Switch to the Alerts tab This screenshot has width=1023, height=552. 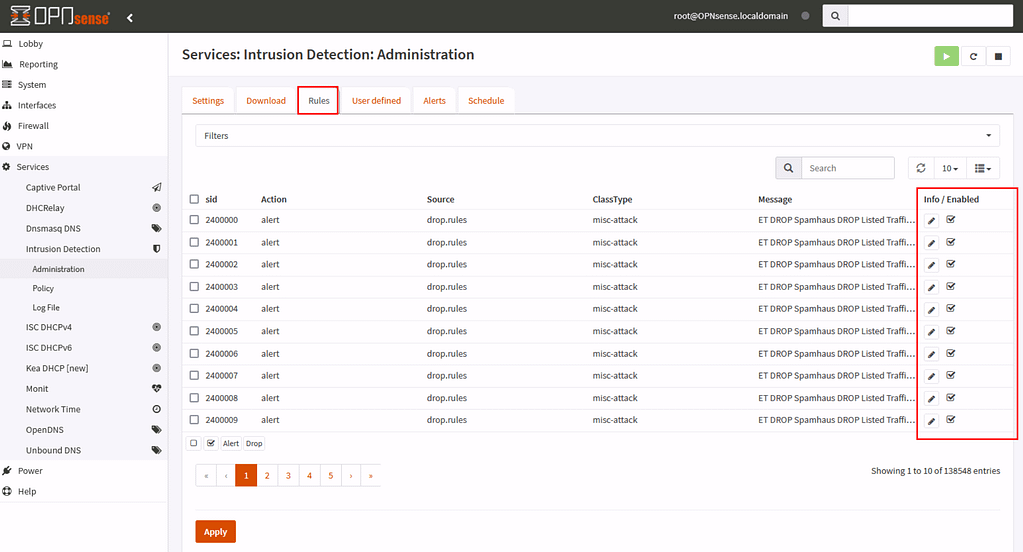pos(434,101)
